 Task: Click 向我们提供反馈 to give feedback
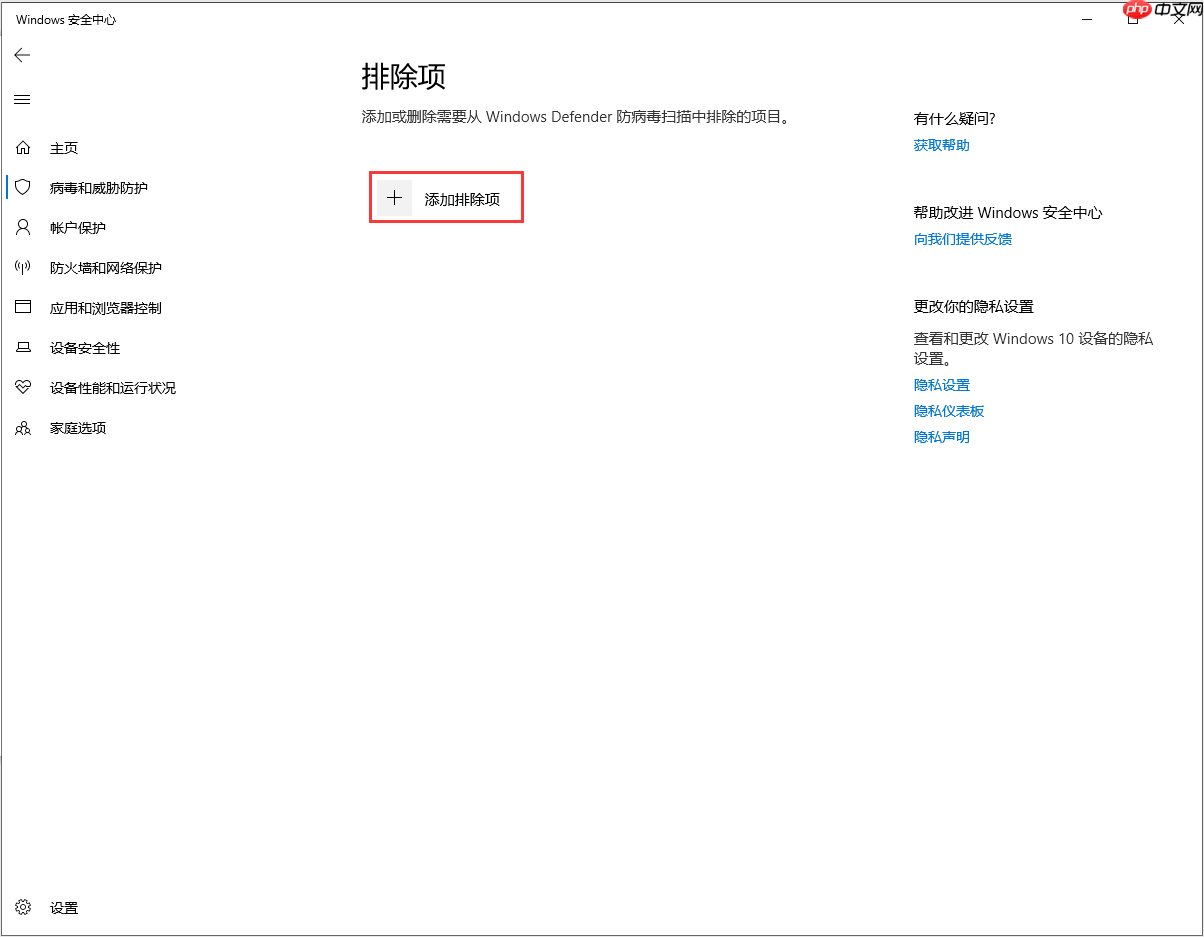tap(962, 239)
